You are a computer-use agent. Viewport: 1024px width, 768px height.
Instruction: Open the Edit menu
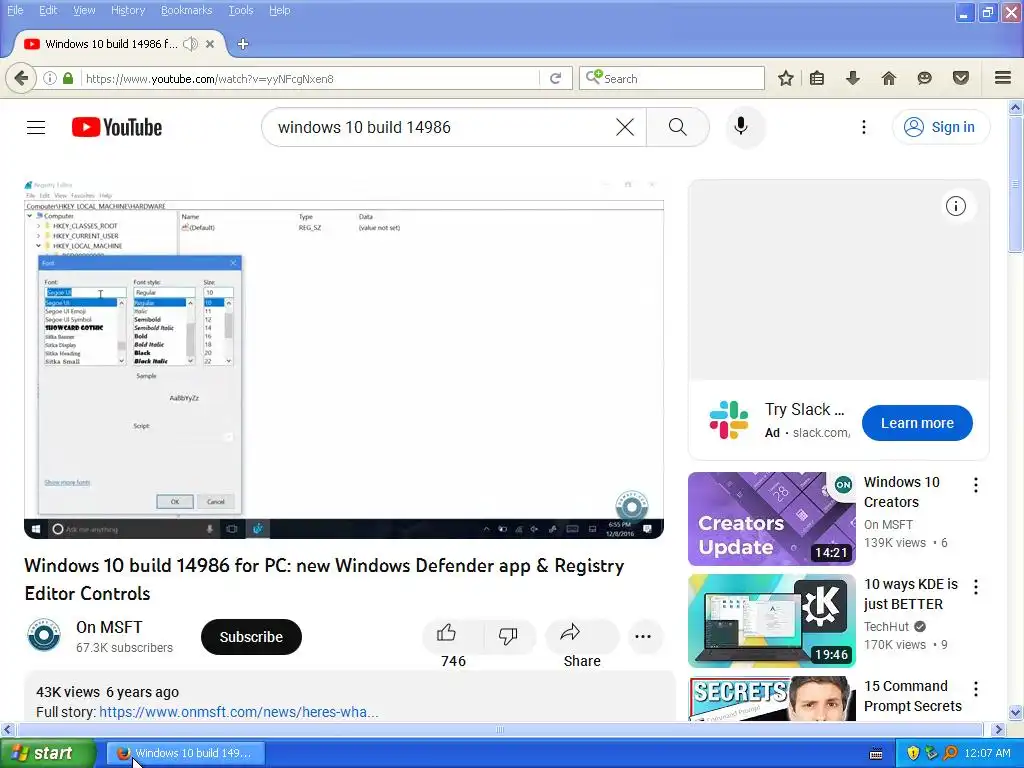coord(48,10)
